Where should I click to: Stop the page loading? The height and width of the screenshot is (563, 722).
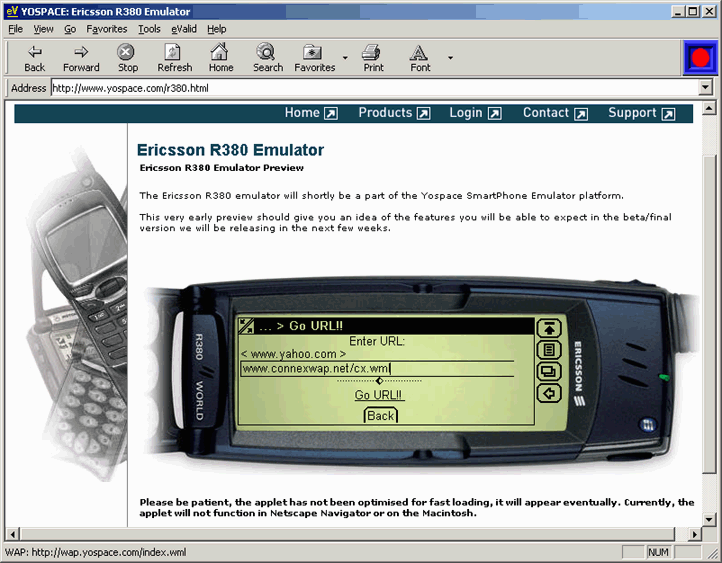127,58
